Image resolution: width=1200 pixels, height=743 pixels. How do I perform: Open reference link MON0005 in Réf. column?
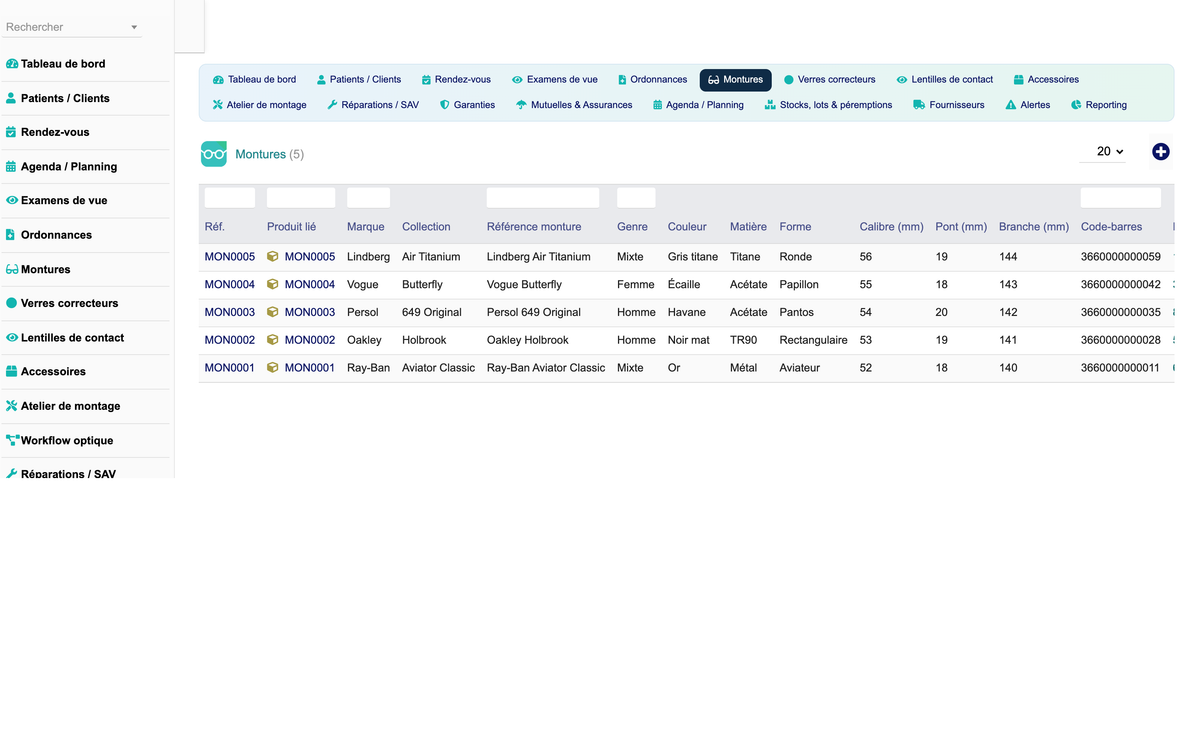(x=230, y=257)
